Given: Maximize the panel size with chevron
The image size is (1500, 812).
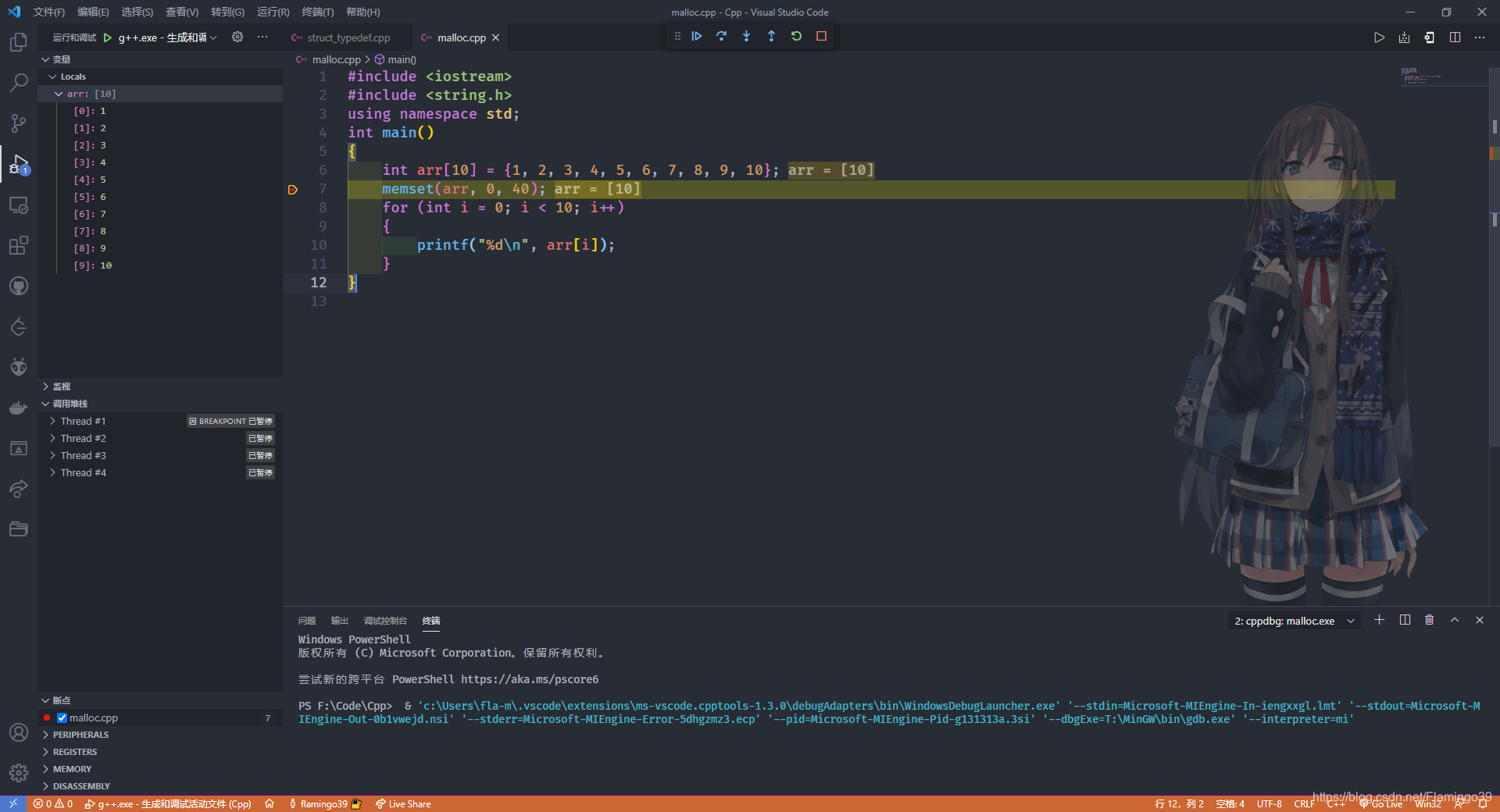Looking at the screenshot, I should pyautogui.click(x=1455, y=620).
